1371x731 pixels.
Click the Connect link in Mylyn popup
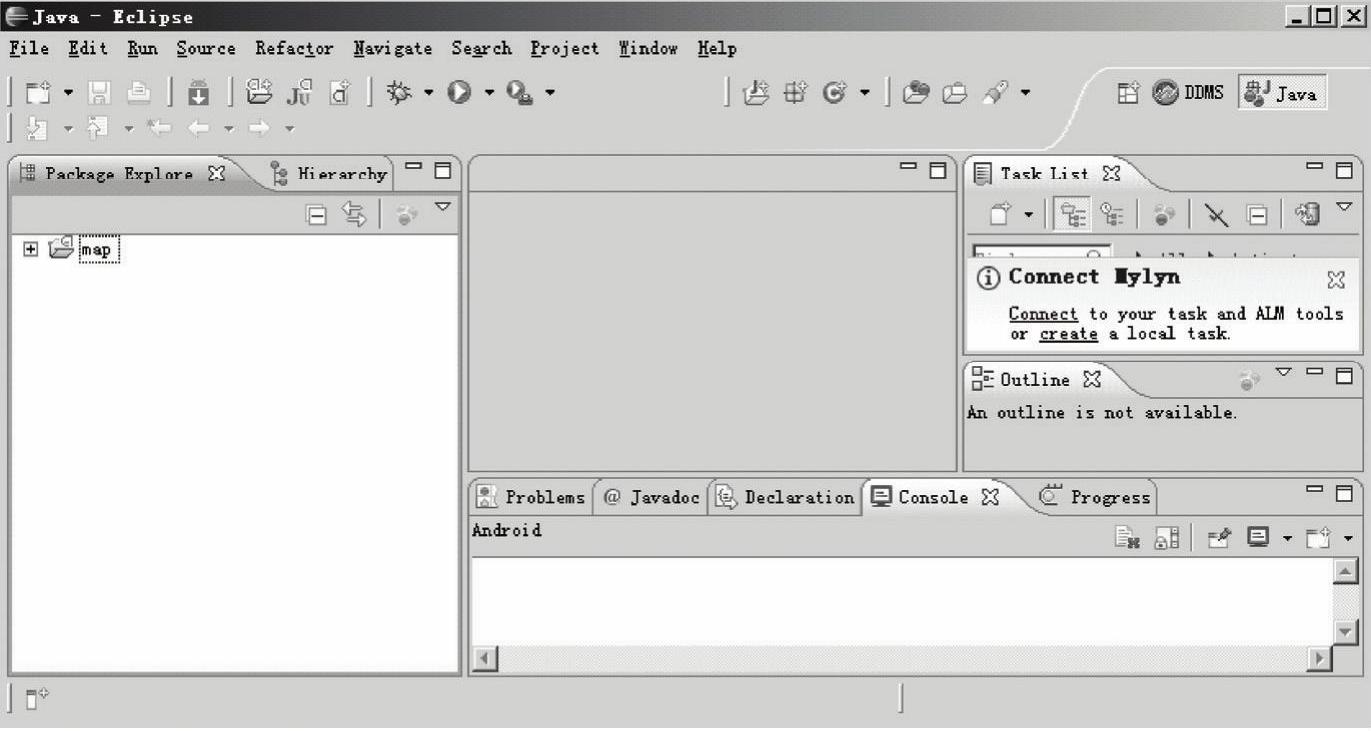point(1043,314)
